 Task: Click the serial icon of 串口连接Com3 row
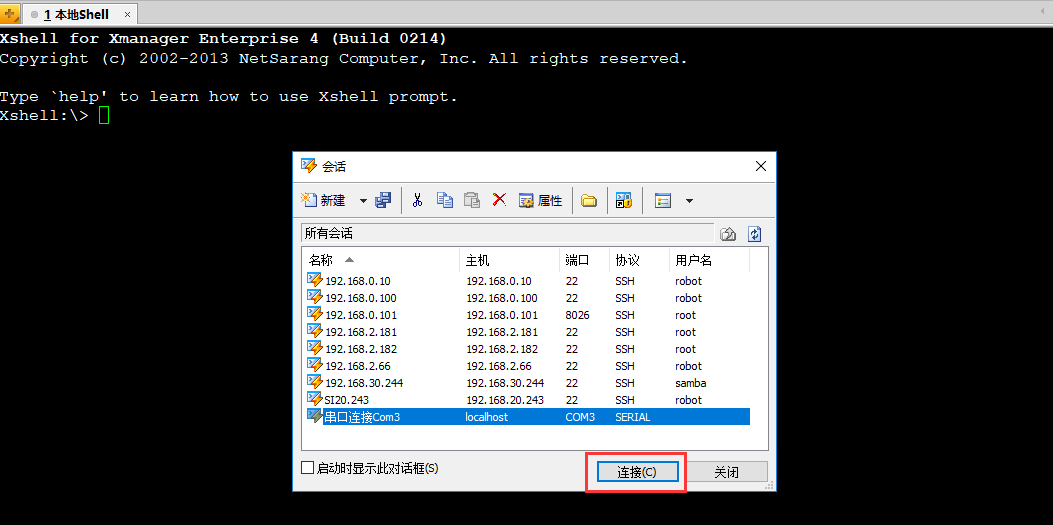coord(314,416)
